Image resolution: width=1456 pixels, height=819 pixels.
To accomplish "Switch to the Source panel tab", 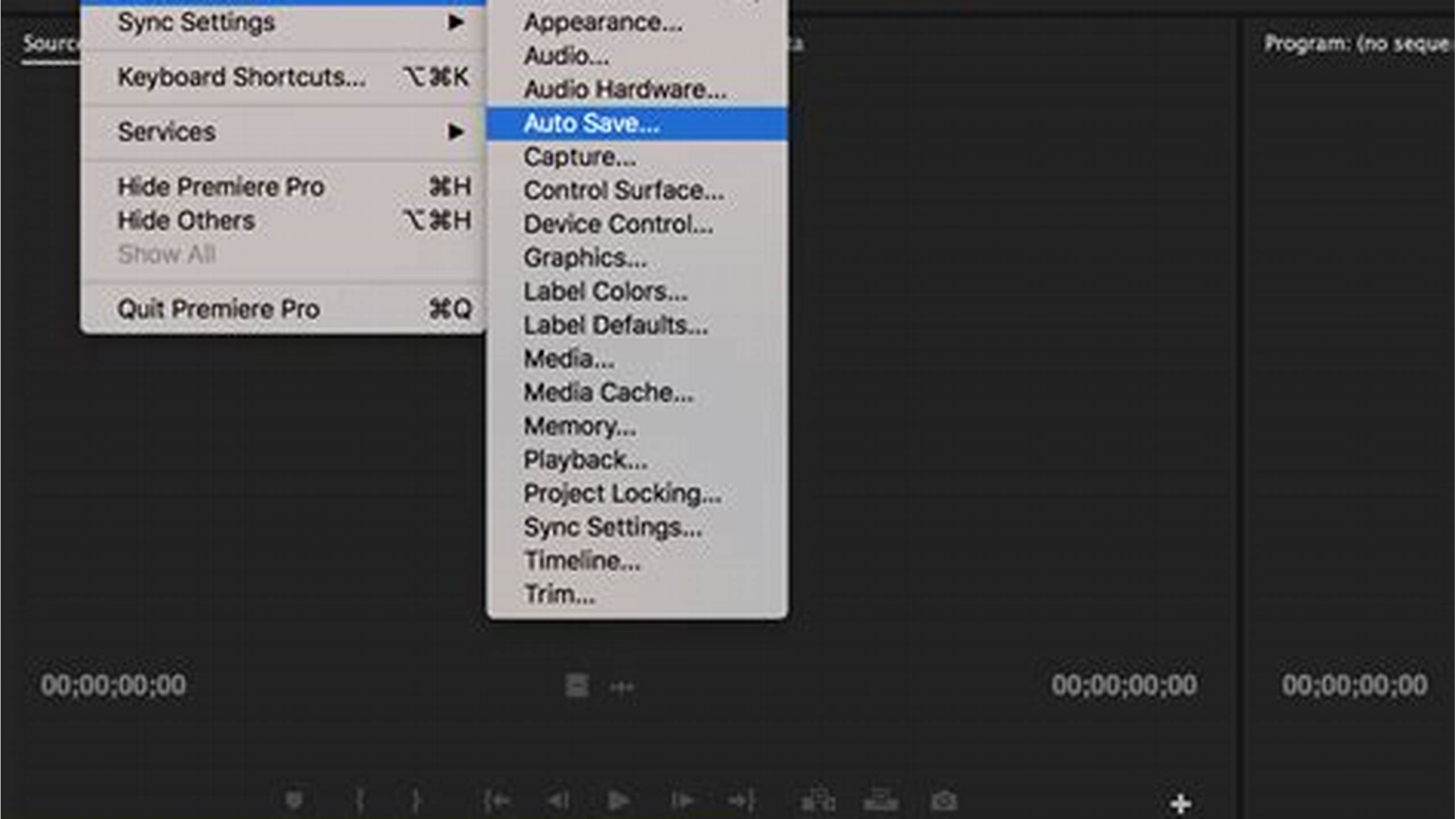I will pyautogui.click(x=51, y=44).
